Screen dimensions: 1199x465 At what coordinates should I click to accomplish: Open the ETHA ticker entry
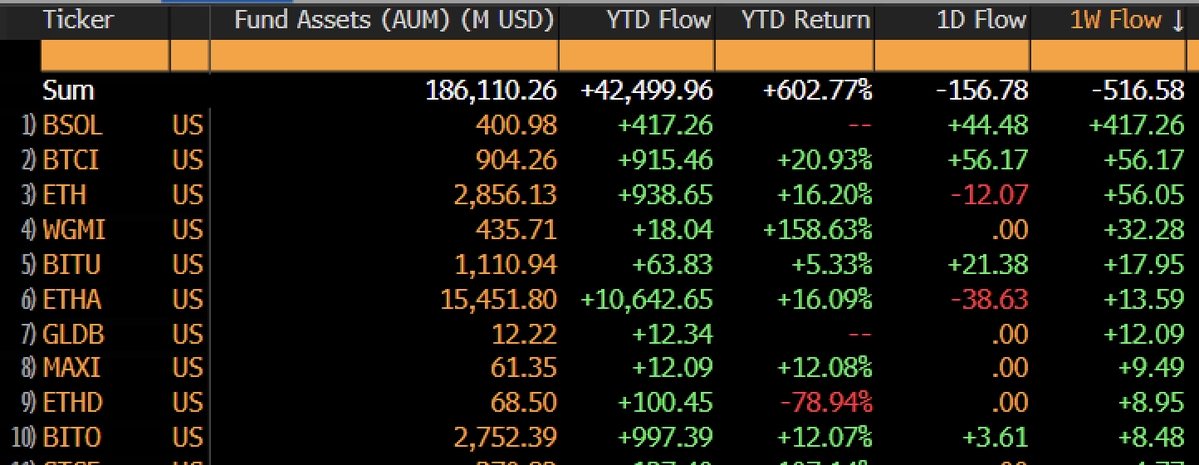(72, 299)
